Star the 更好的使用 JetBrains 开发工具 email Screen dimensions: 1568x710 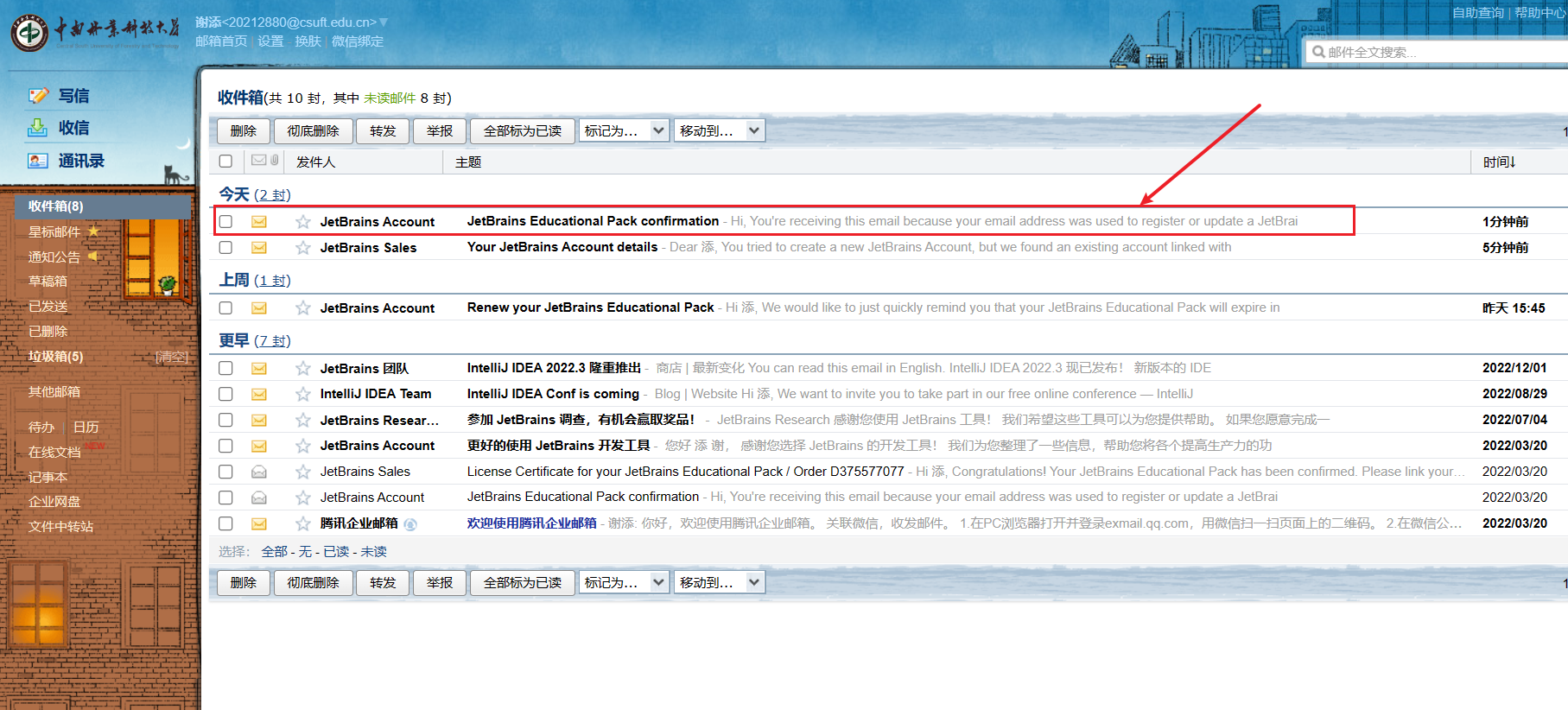tap(303, 447)
